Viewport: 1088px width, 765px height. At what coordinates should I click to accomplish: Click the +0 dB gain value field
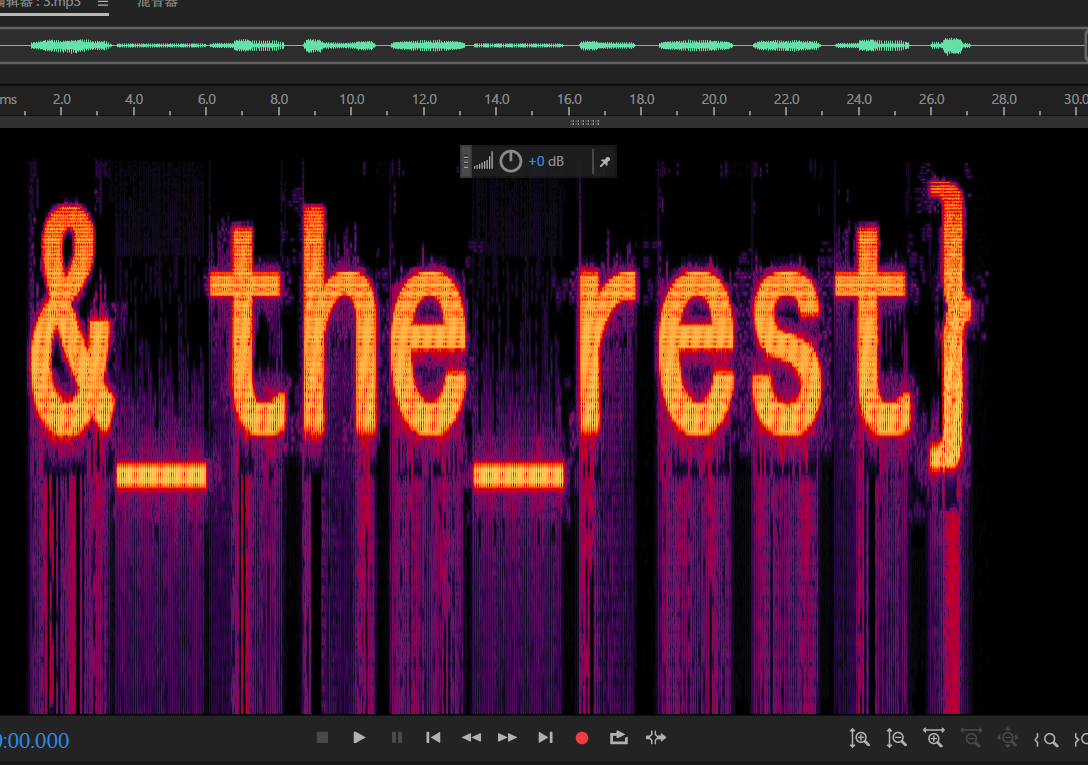click(x=546, y=161)
